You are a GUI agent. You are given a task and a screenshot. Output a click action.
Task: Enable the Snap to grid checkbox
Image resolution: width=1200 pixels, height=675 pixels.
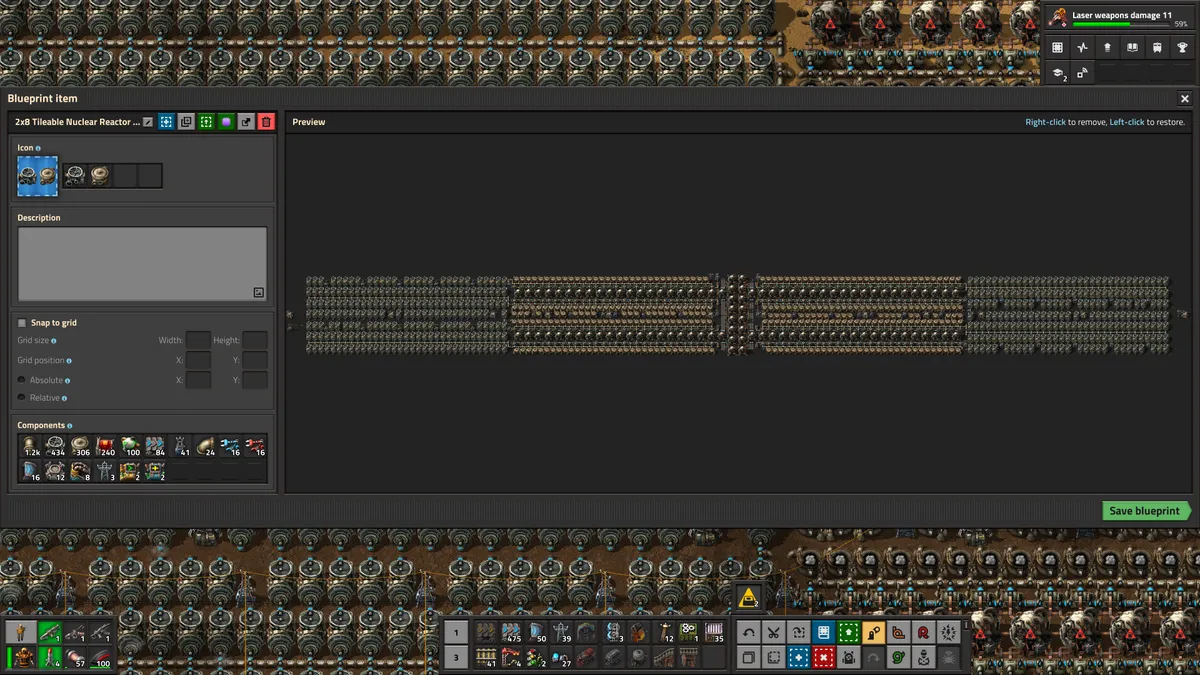point(22,323)
